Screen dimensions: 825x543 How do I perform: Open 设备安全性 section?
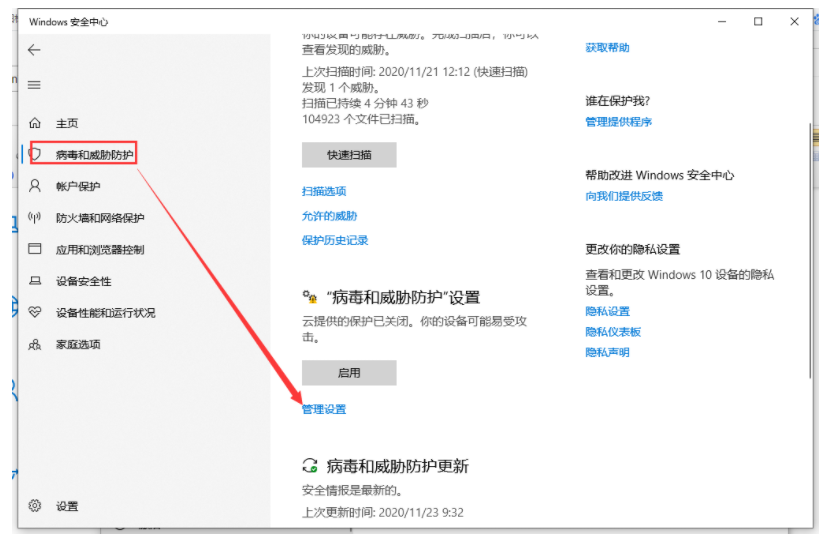click(x=84, y=281)
